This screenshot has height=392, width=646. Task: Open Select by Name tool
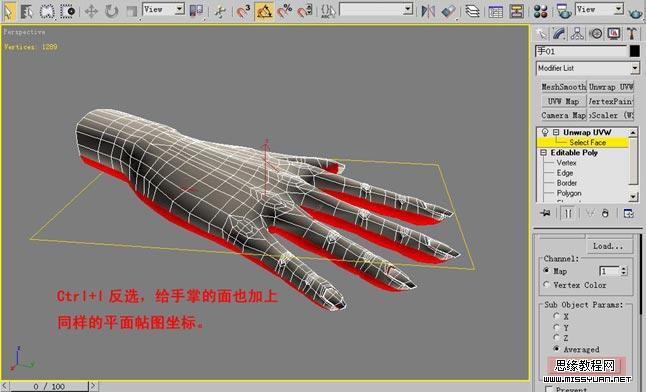click(x=26, y=11)
